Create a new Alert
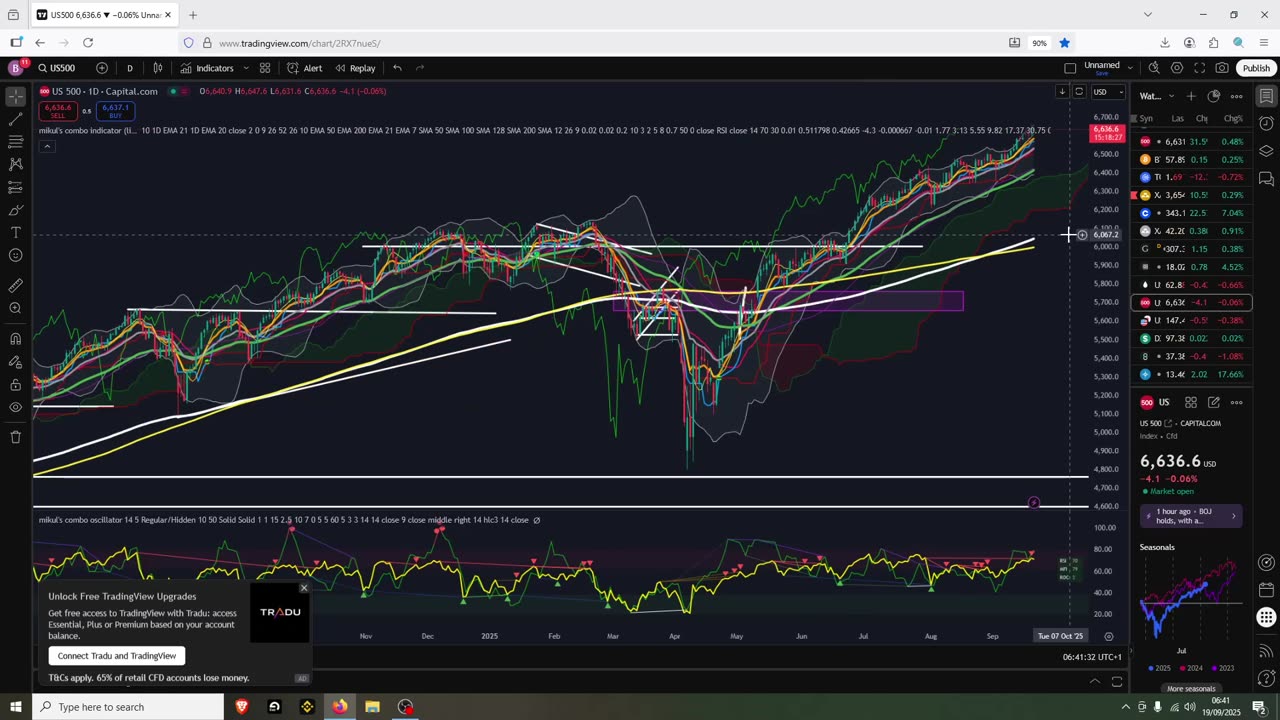Image resolution: width=1280 pixels, height=720 pixels. (304, 68)
